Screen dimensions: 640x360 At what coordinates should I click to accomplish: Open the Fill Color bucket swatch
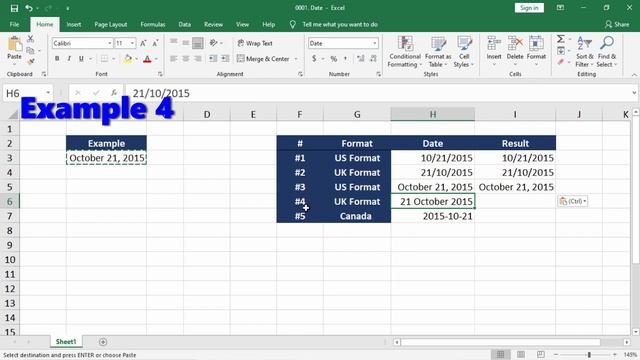pos(128,59)
